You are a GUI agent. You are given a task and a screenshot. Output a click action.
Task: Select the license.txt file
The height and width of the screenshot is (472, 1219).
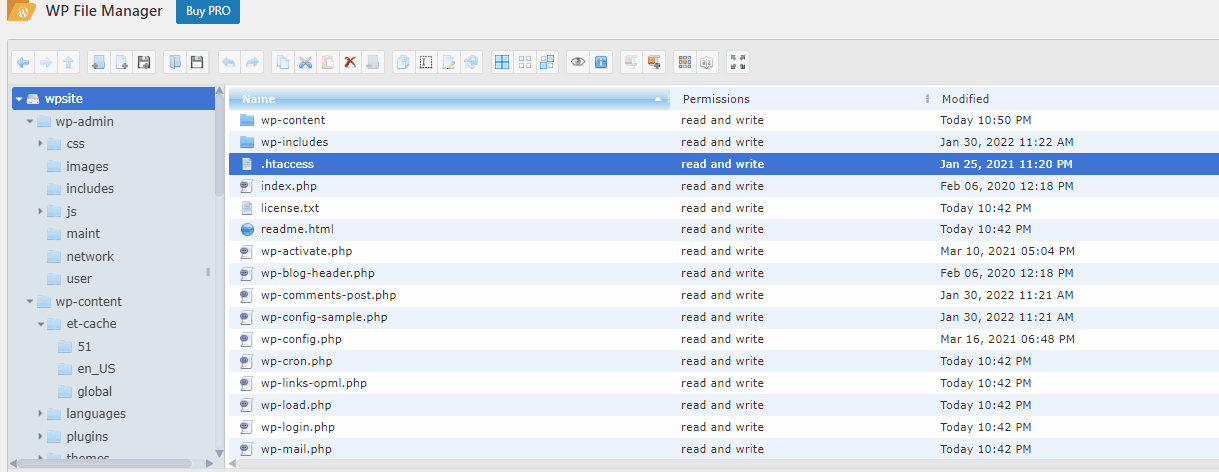click(724, 208)
